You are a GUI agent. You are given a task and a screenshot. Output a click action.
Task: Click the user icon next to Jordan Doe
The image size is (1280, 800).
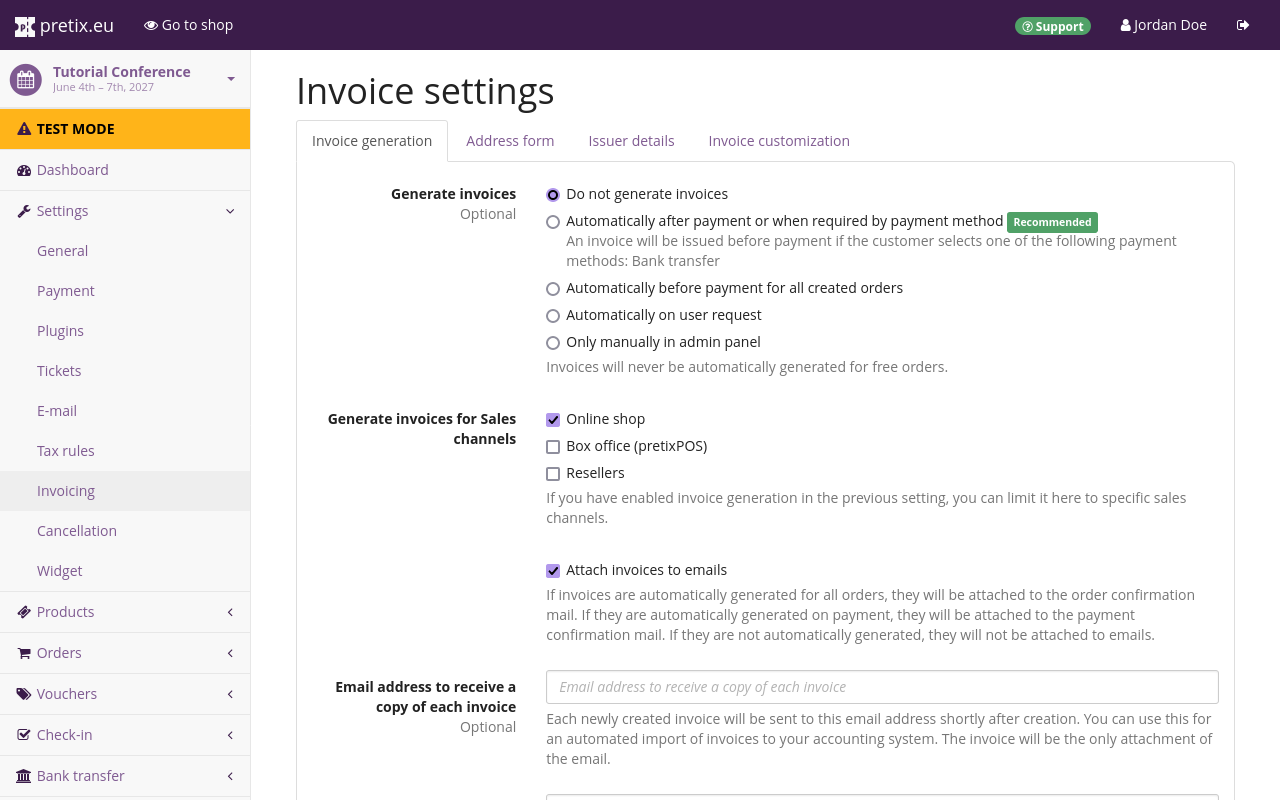[x=1126, y=25]
